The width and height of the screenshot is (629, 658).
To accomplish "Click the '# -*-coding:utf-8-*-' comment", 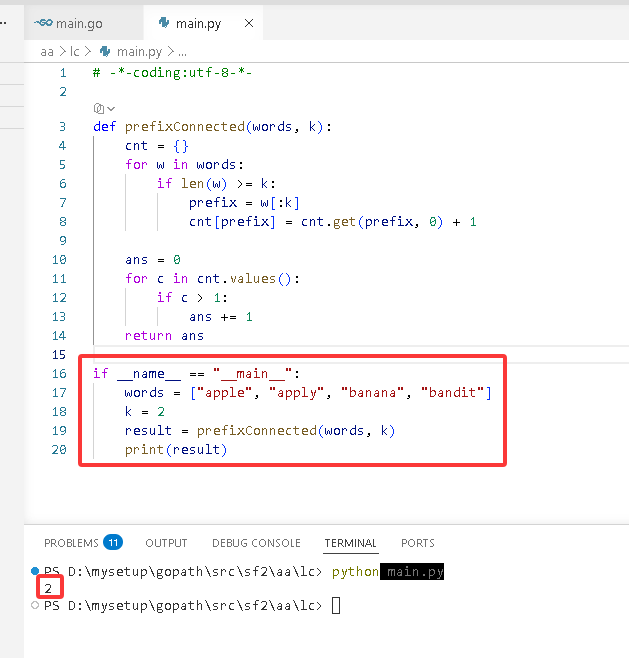I will (172, 73).
